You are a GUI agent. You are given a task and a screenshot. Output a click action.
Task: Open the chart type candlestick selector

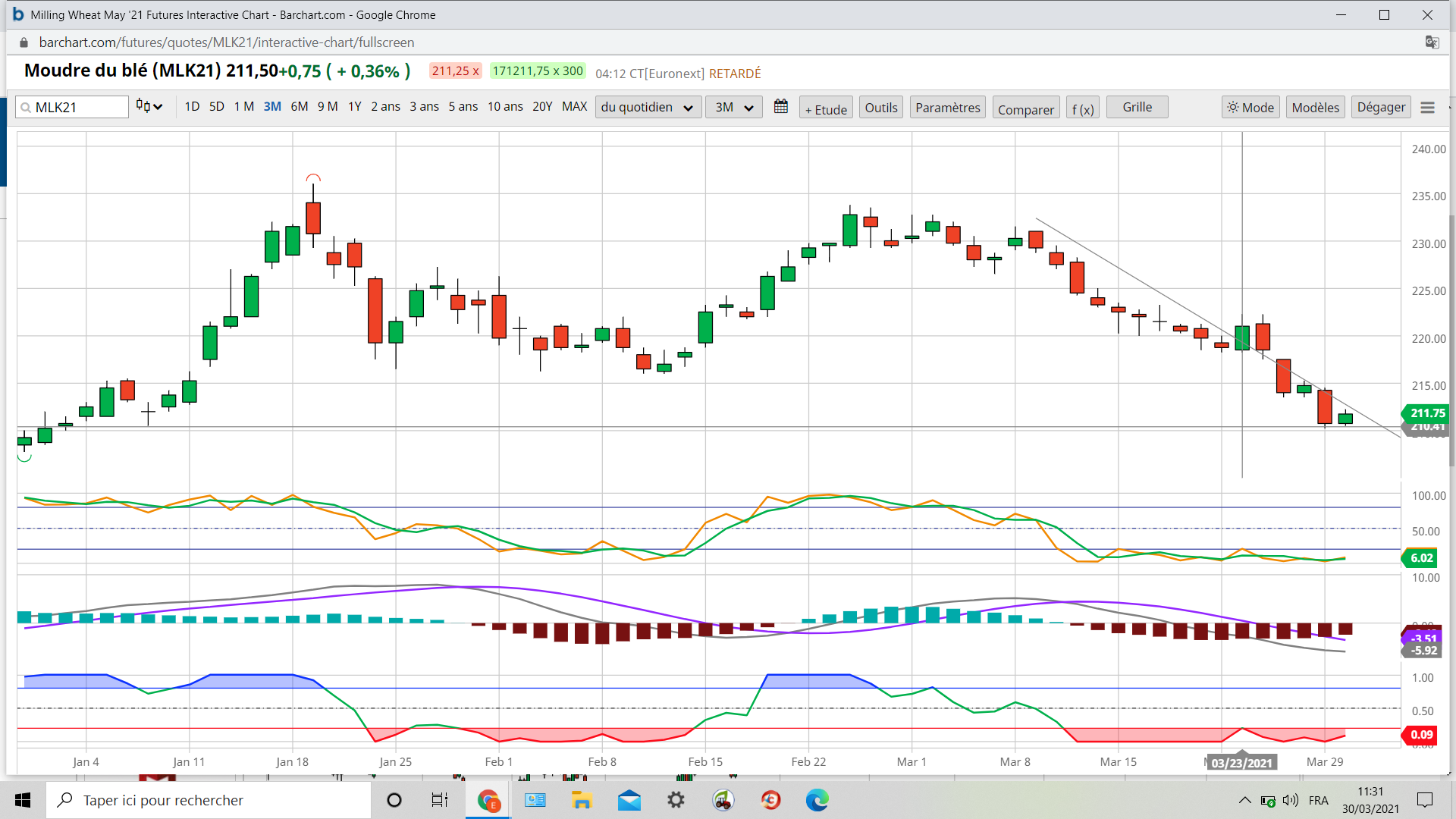pos(149,107)
